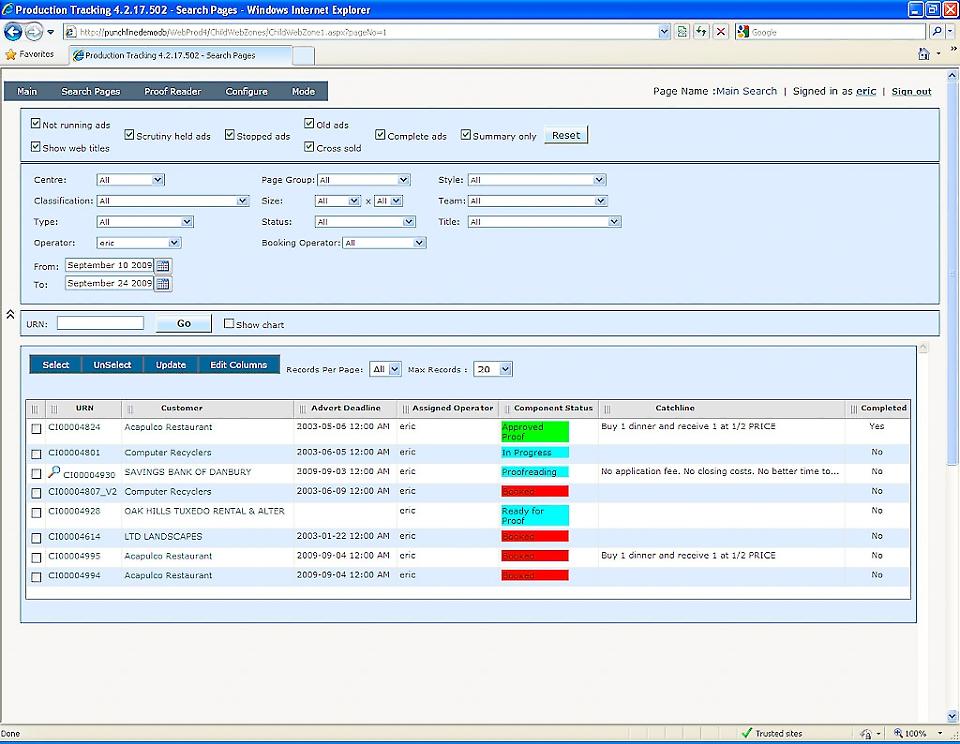Click the browser Back arrow button

tap(13, 31)
